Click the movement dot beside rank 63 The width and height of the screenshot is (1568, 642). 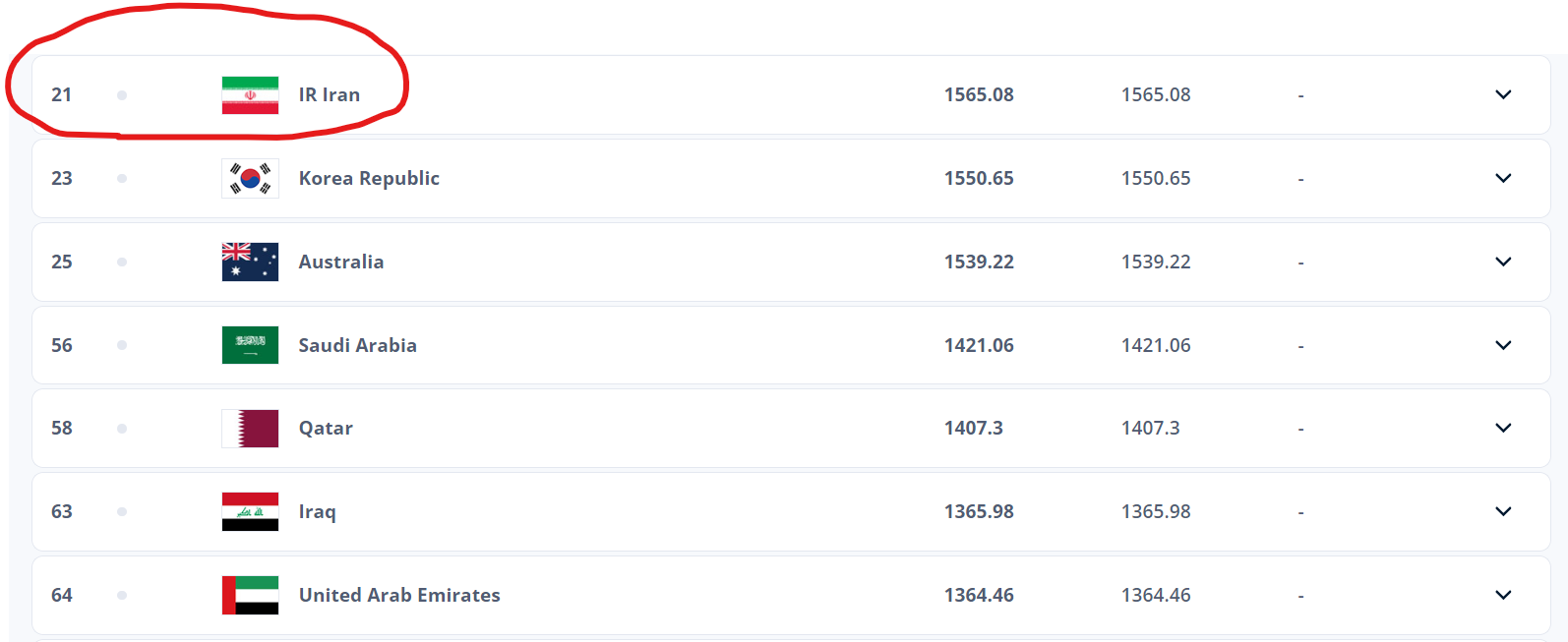122,511
